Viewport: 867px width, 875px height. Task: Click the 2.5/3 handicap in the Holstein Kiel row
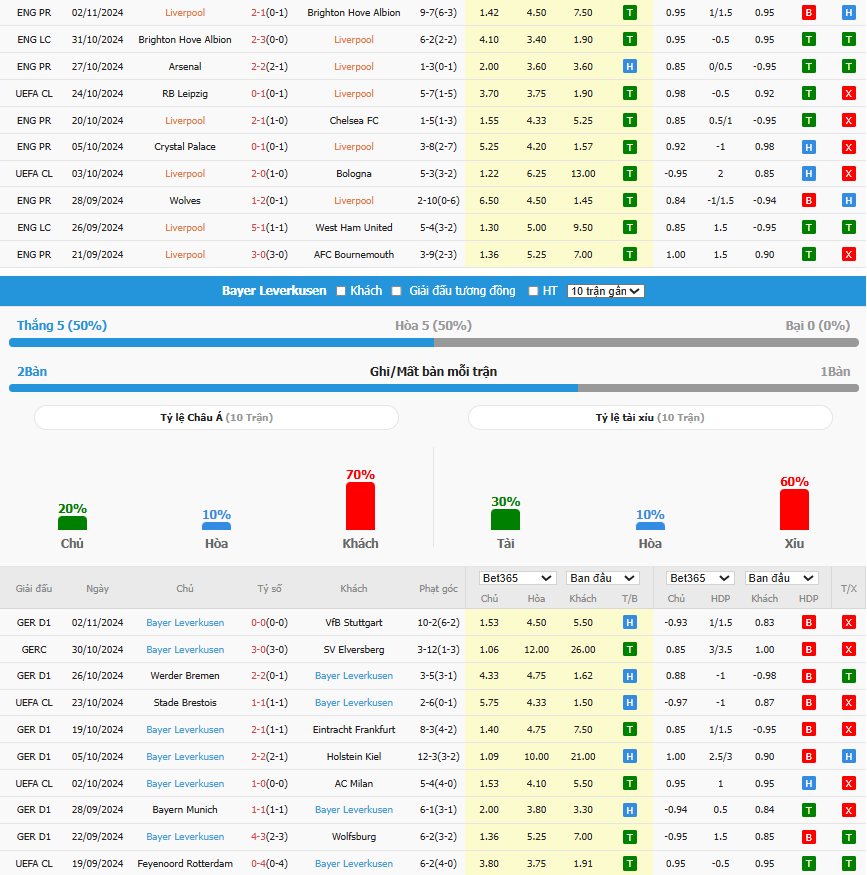[x=720, y=756]
